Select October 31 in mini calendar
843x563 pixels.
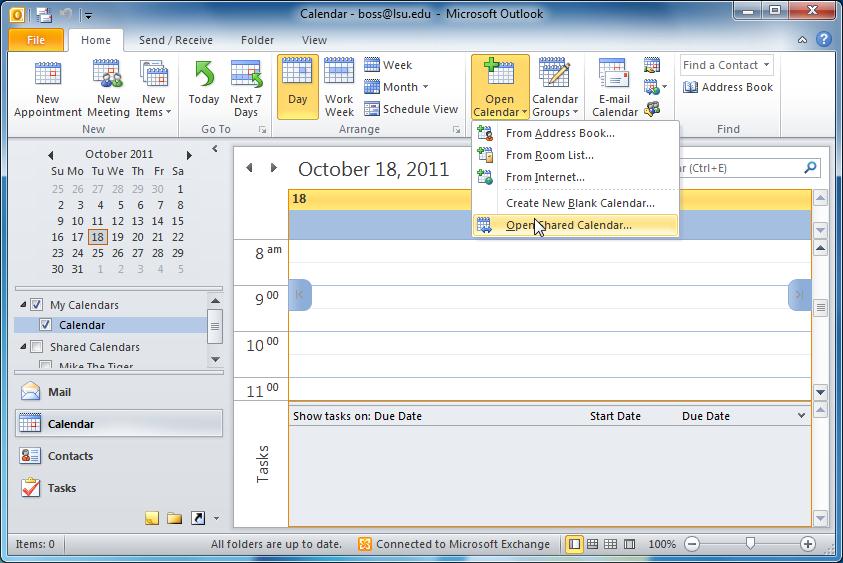click(77, 269)
